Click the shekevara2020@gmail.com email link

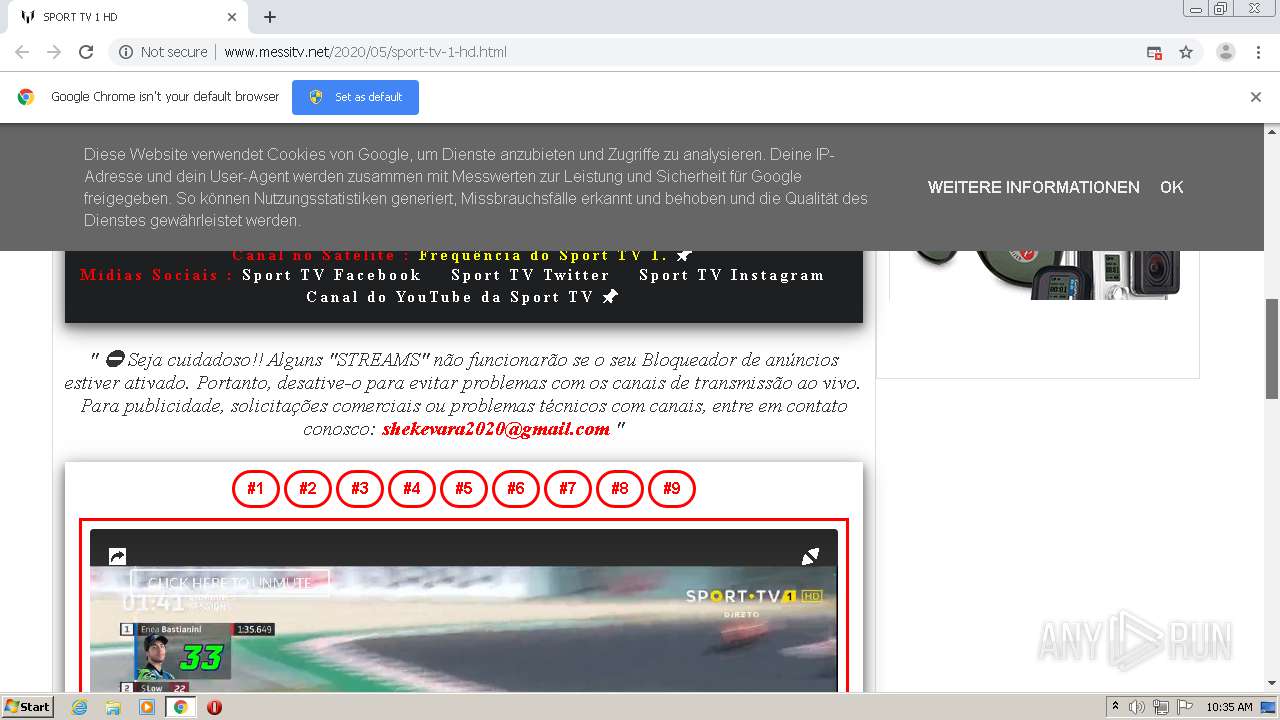[x=496, y=429]
